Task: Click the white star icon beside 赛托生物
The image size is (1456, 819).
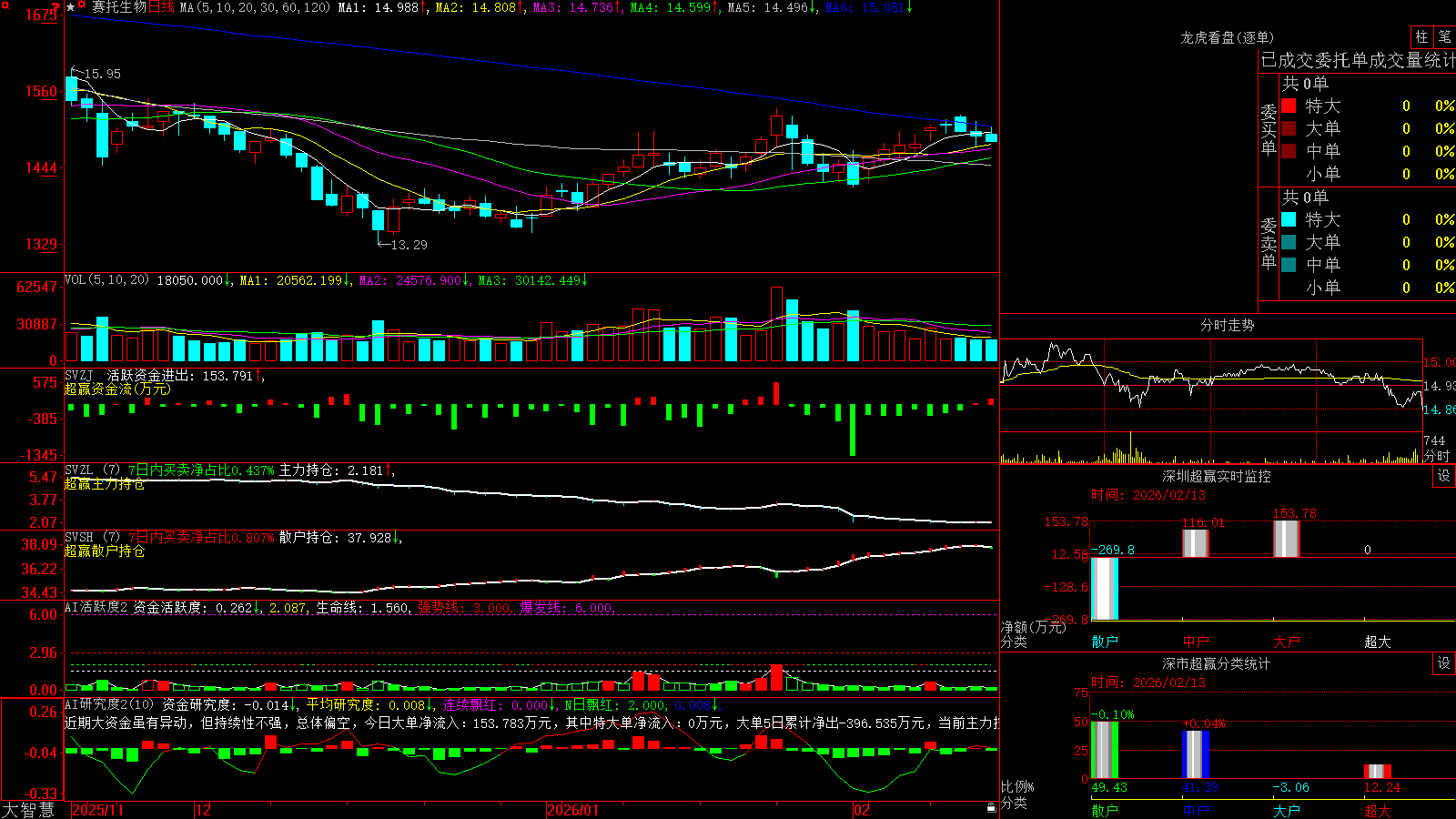Action: [71, 7]
